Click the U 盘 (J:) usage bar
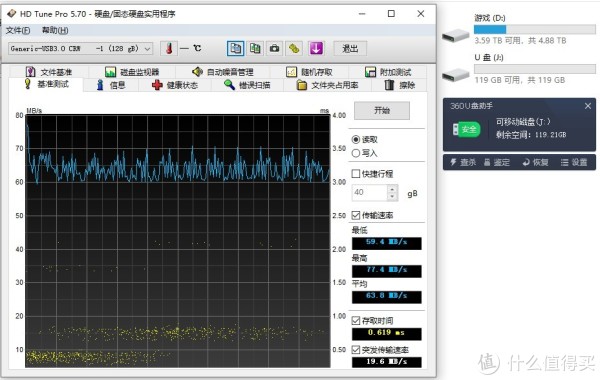The image size is (600, 380). click(535, 69)
